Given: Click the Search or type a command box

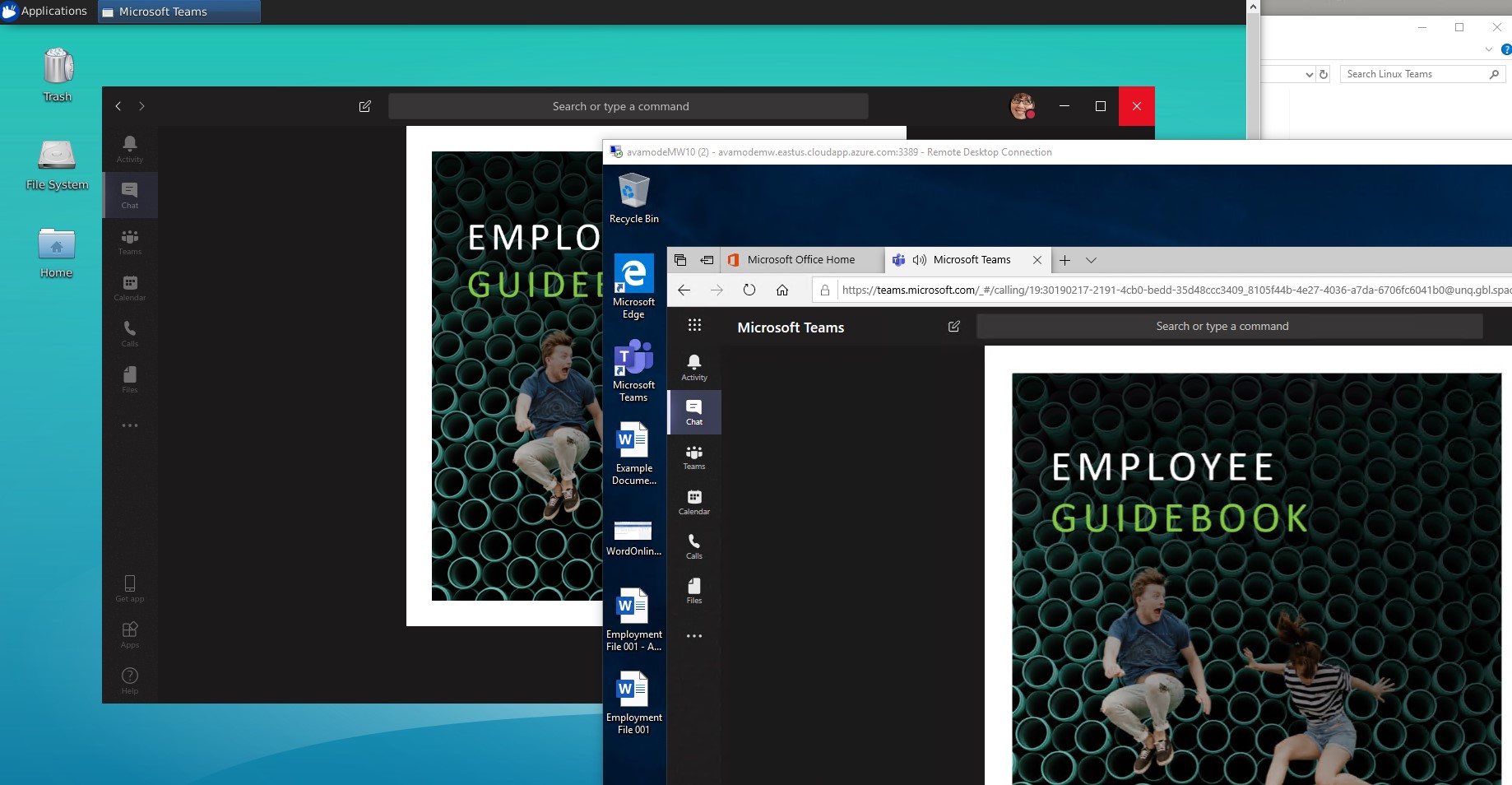Looking at the screenshot, I should pyautogui.click(x=1222, y=326).
